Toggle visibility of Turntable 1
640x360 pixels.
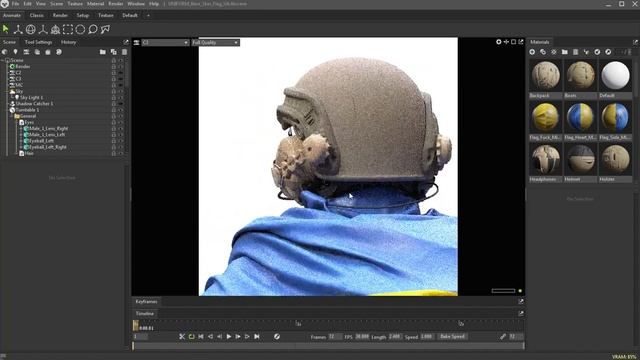pyautogui.click(x=121, y=110)
